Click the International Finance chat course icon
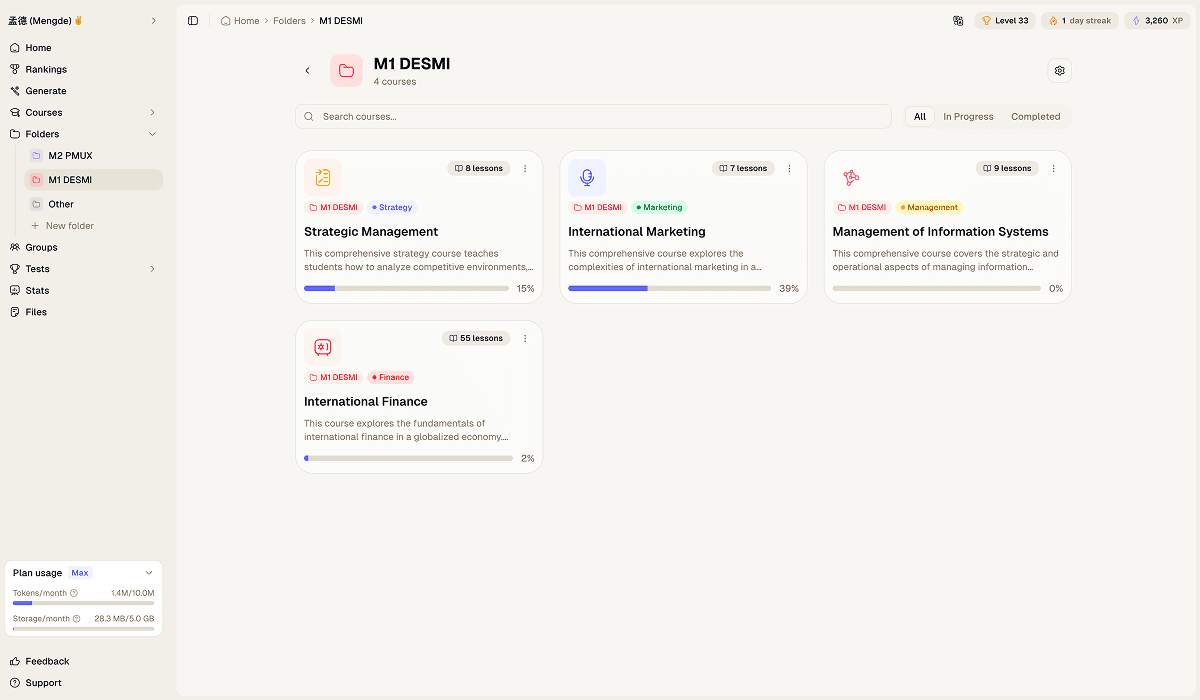Viewport: 1200px width, 700px height. point(322,347)
